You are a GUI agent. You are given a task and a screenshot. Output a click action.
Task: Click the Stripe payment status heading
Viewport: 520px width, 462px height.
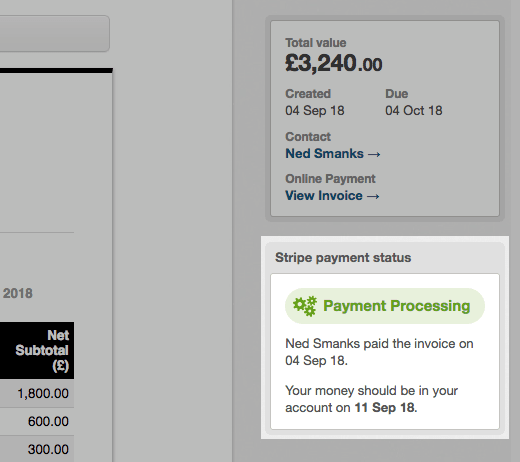point(343,258)
